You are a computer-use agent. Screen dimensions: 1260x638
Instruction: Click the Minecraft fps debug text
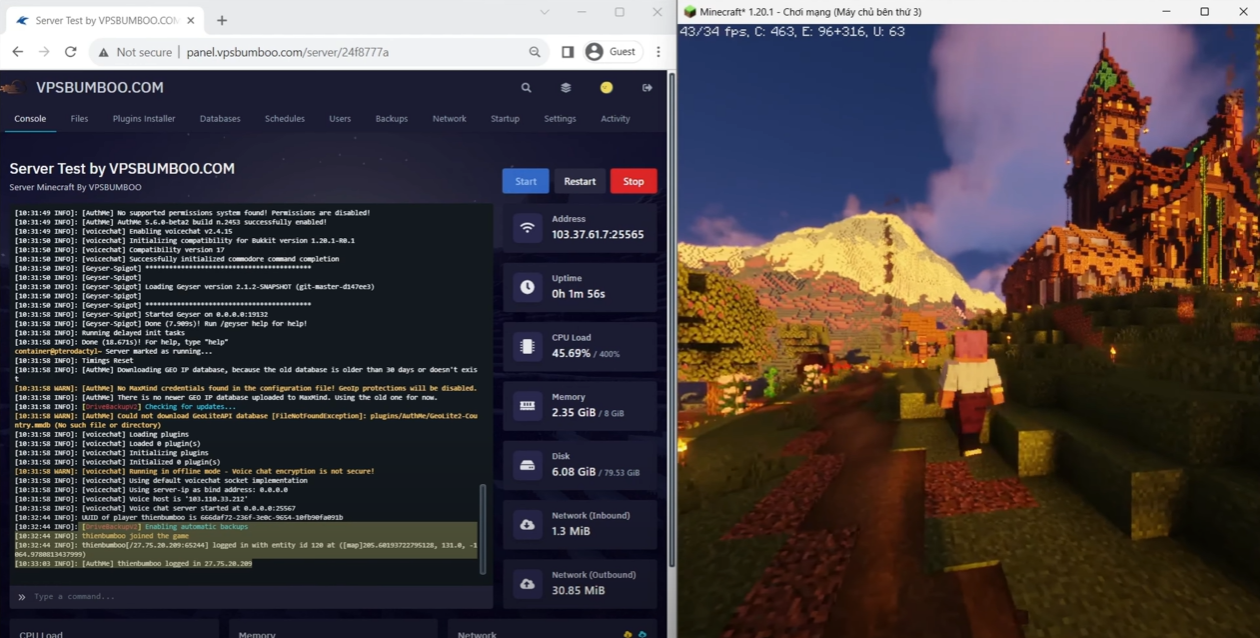[x=792, y=32]
